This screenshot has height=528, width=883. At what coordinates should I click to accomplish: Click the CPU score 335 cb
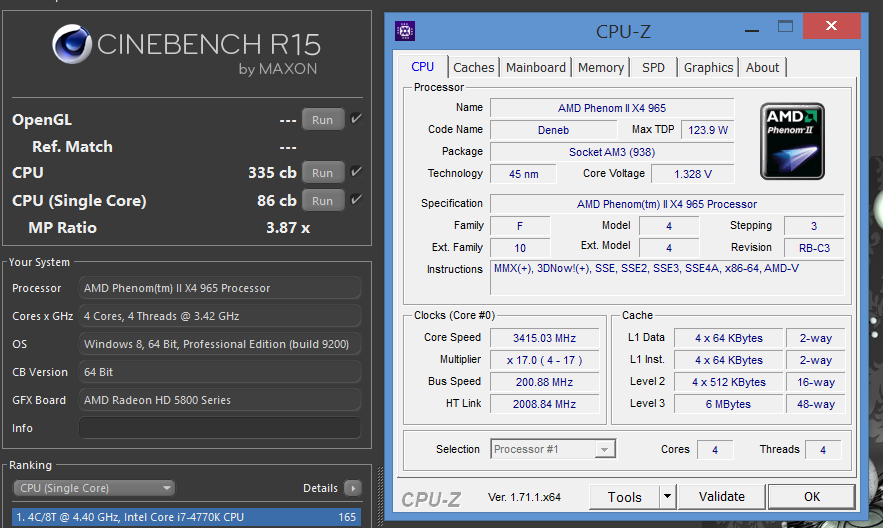(272, 172)
